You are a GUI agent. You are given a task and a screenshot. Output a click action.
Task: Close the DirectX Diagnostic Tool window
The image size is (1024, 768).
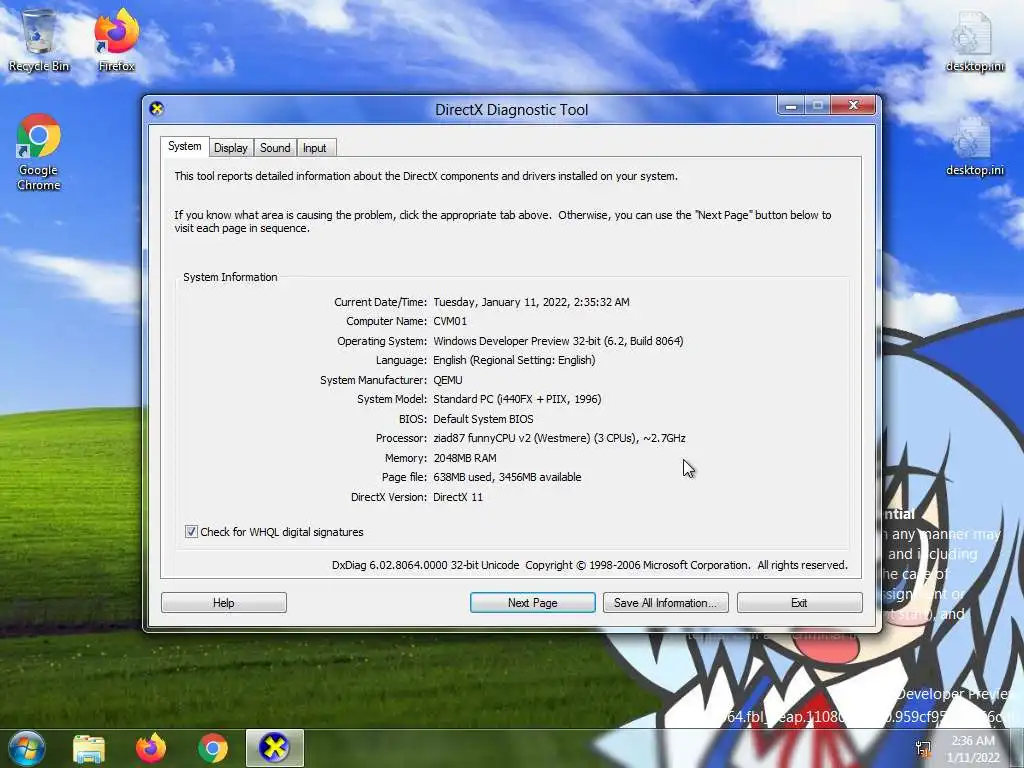853,105
